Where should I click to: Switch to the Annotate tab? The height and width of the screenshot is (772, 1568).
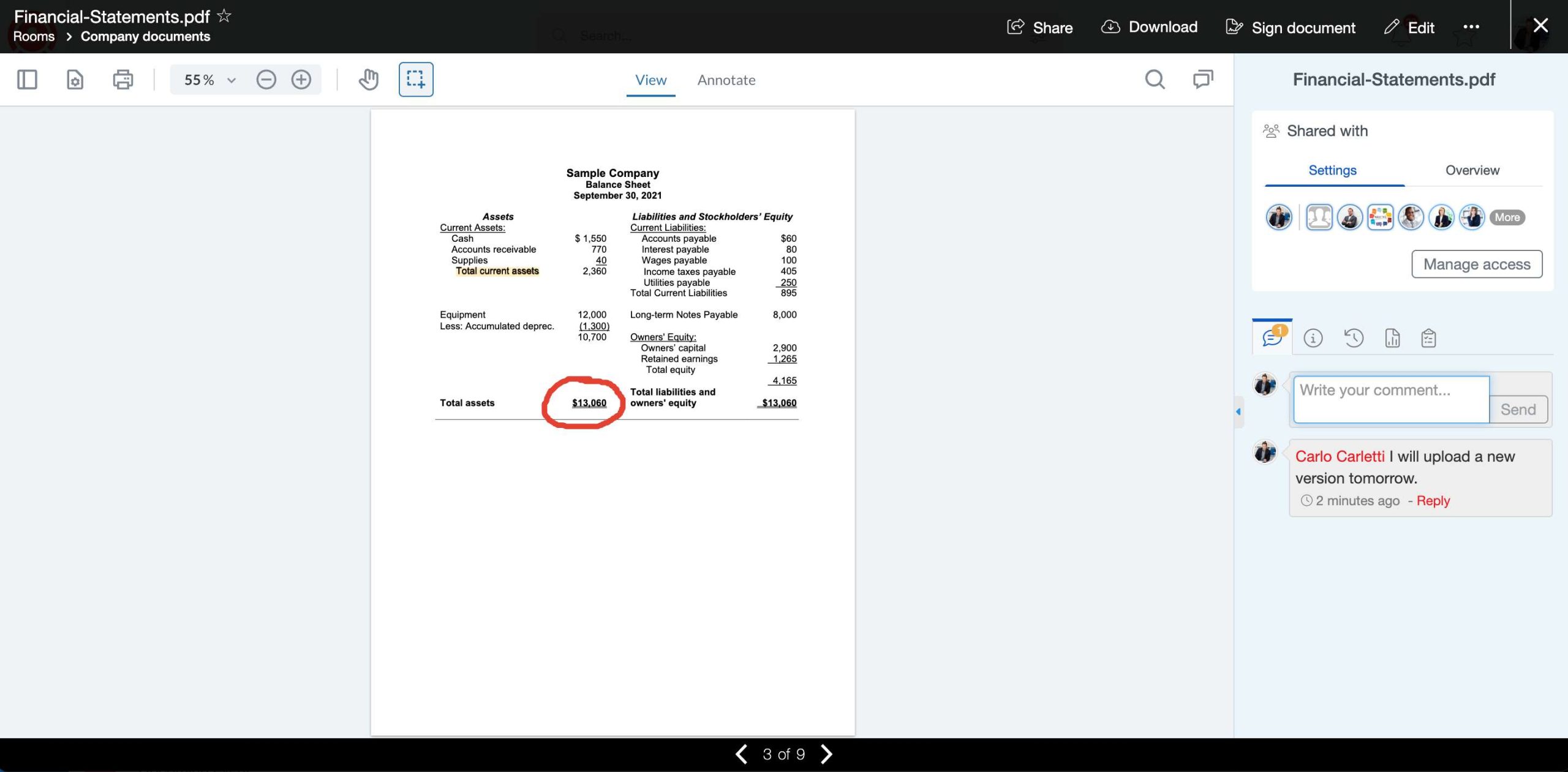(x=726, y=80)
